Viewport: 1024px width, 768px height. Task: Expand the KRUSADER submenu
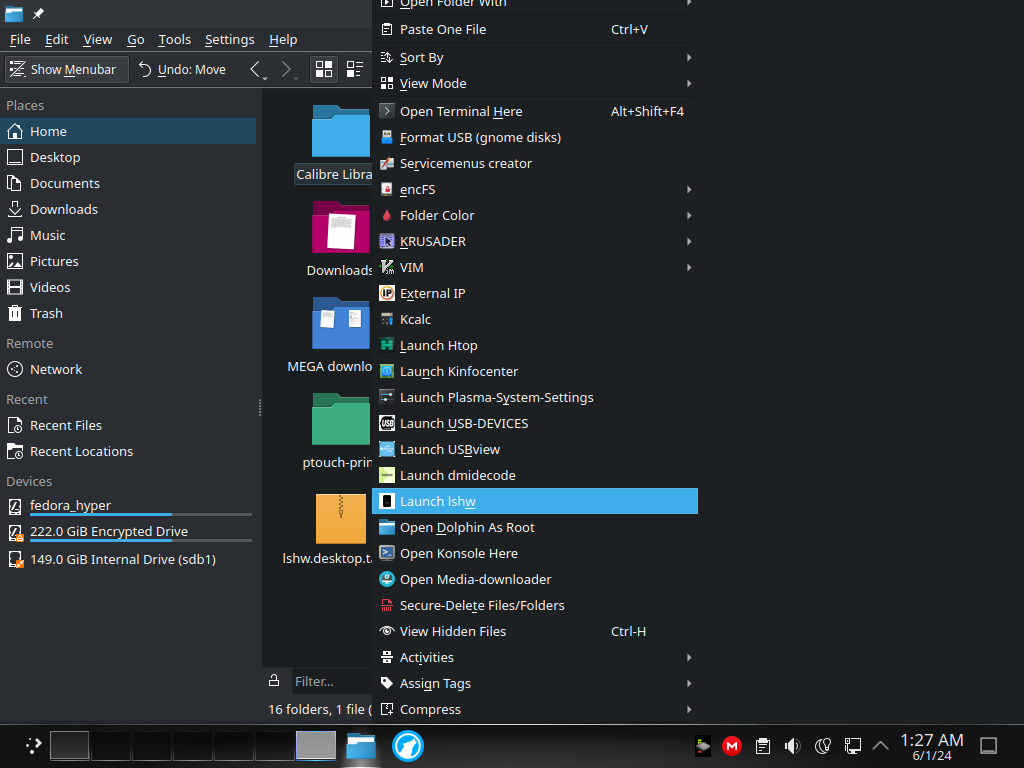coord(534,242)
